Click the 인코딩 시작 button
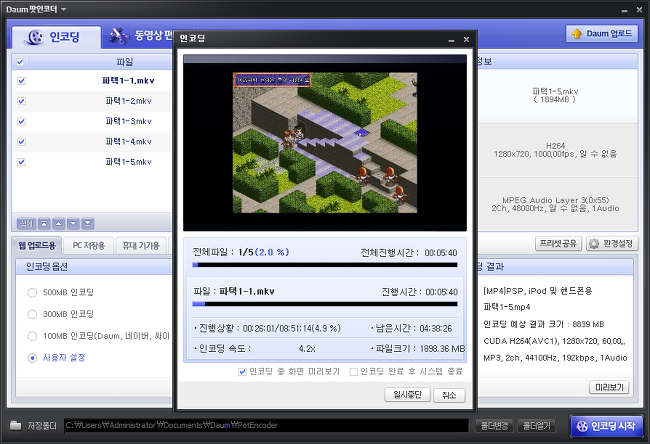Image resolution: width=650 pixels, height=444 pixels. pos(606,426)
